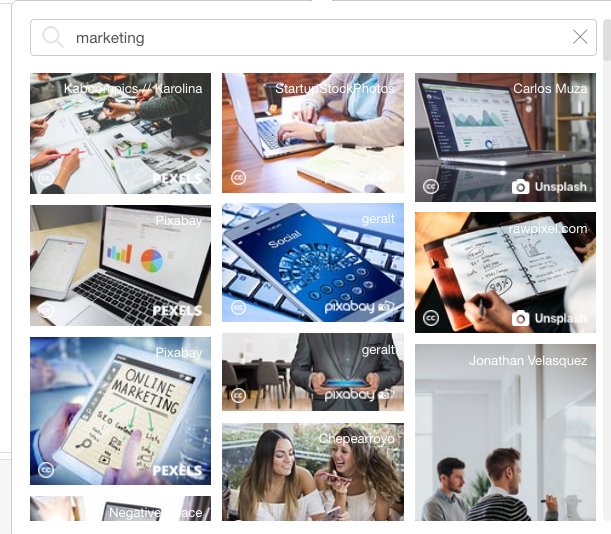Click CC icon on rawpixel.com notebook photo
The width and height of the screenshot is (611, 534).
coord(431,318)
